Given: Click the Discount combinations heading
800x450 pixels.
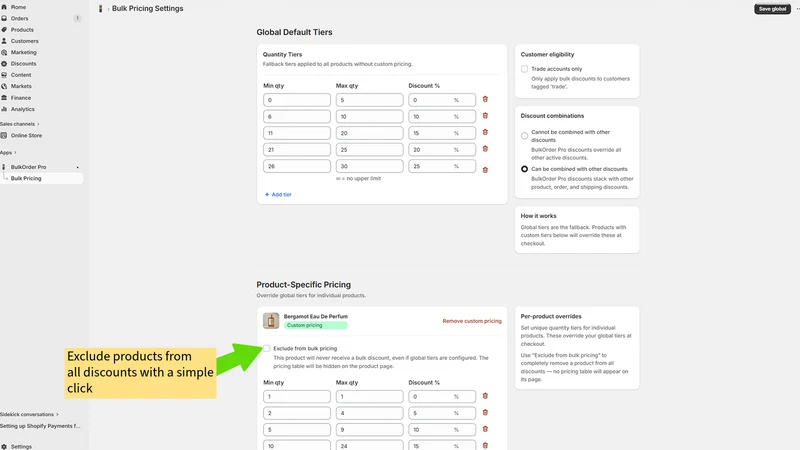Looking at the screenshot, I should (552, 116).
